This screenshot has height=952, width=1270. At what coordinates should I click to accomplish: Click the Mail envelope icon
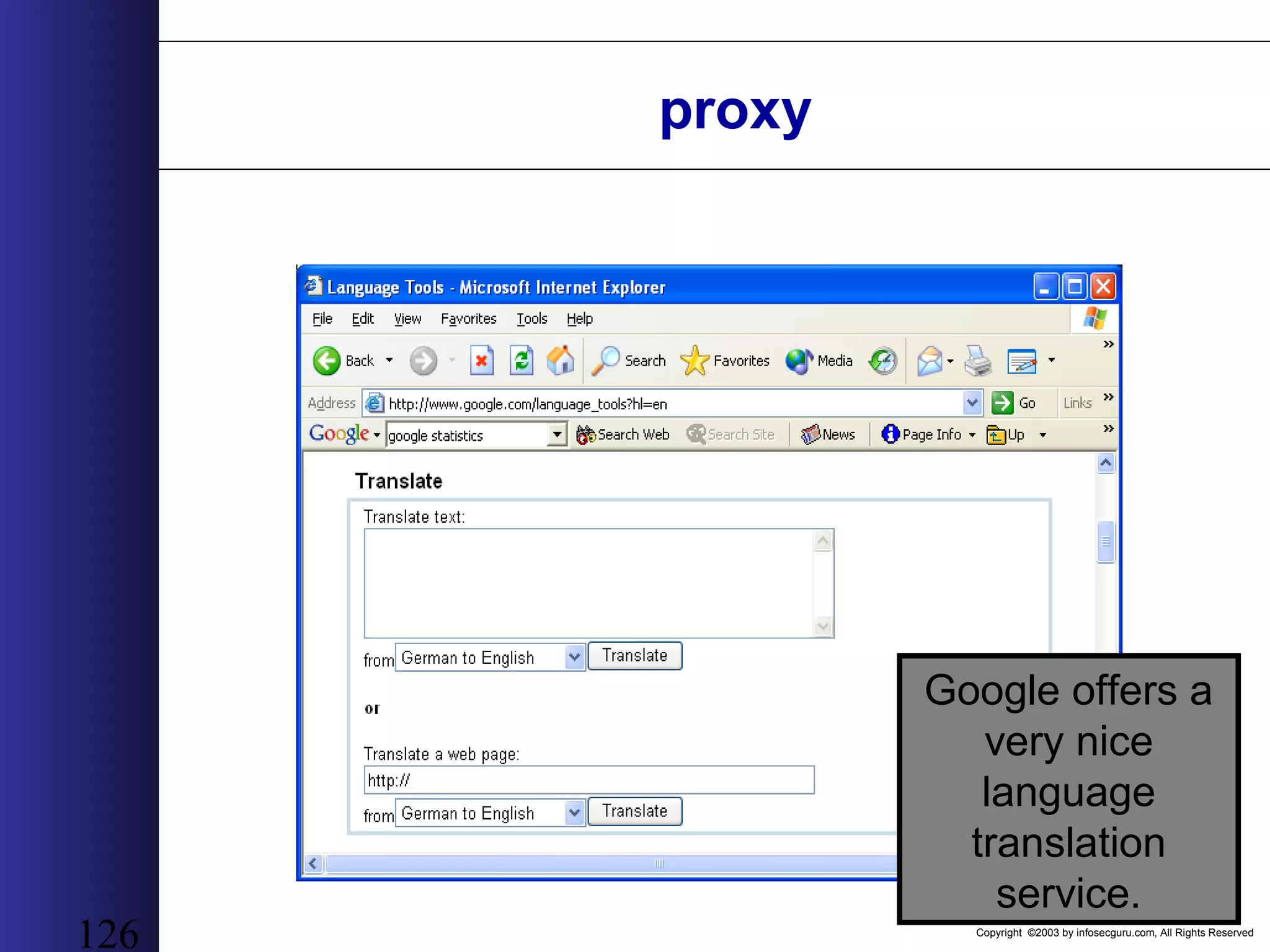[x=930, y=361]
